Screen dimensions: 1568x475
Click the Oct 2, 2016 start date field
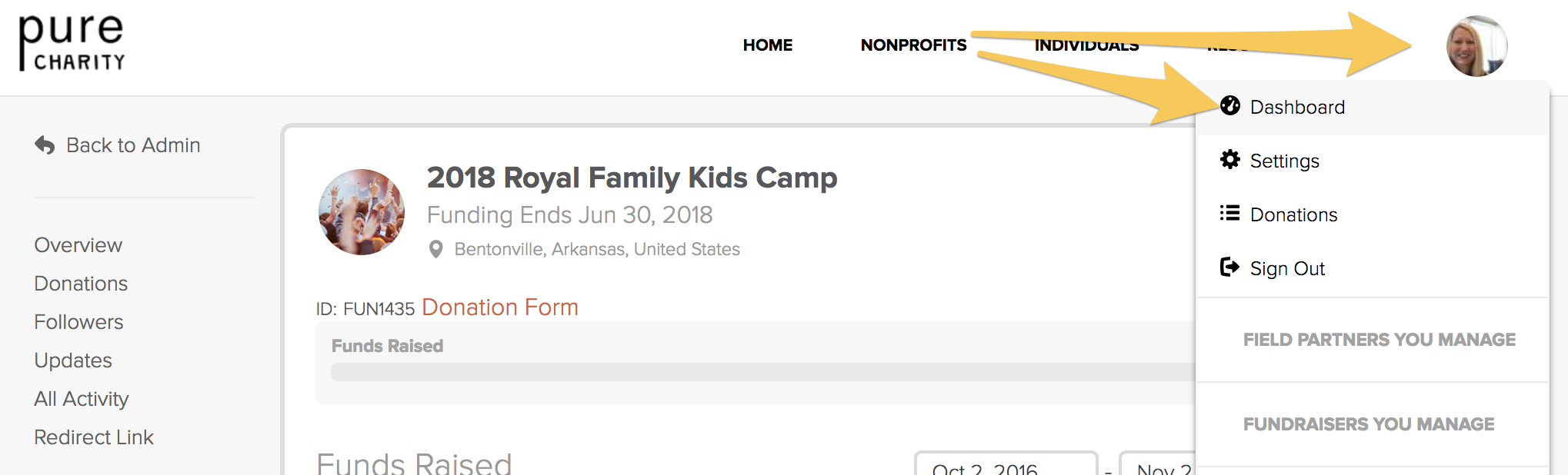(1006, 463)
